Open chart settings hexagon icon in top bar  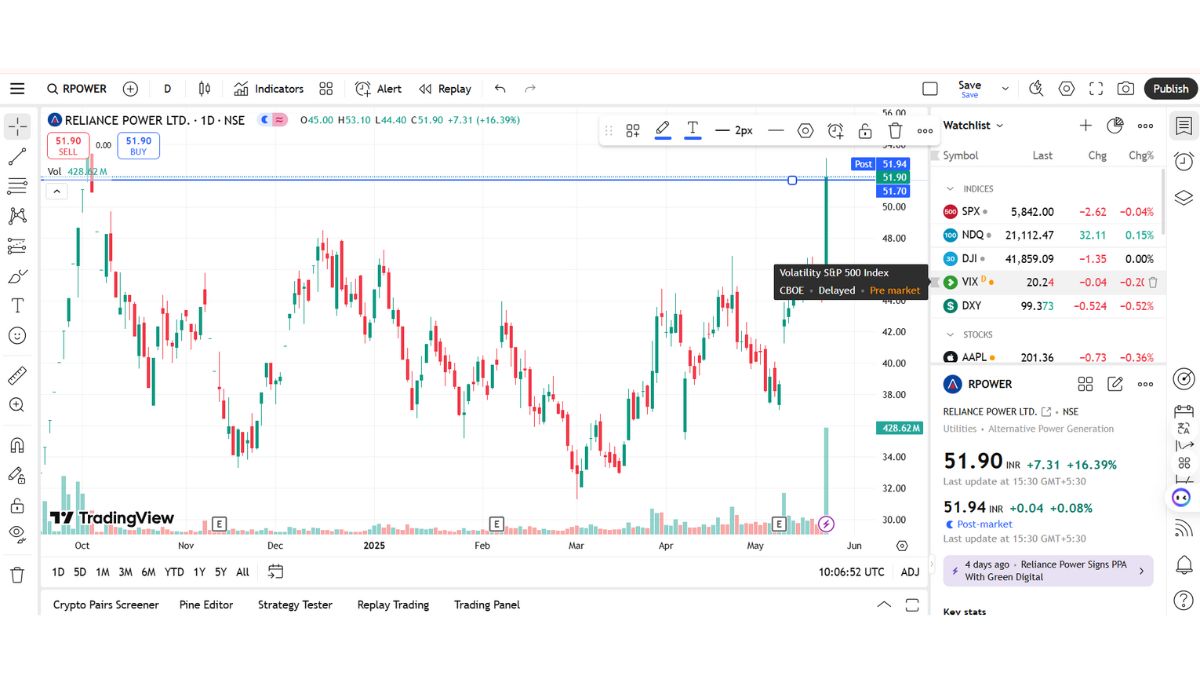click(x=1066, y=89)
